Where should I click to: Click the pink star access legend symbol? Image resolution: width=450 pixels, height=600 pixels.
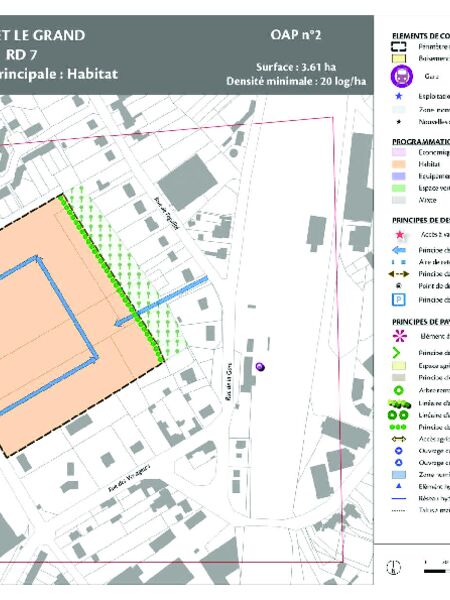(399, 235)
